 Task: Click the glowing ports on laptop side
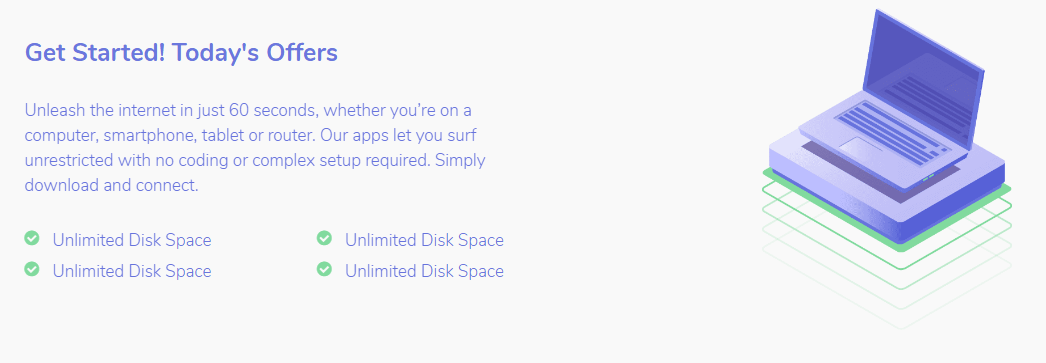point(928,177)
